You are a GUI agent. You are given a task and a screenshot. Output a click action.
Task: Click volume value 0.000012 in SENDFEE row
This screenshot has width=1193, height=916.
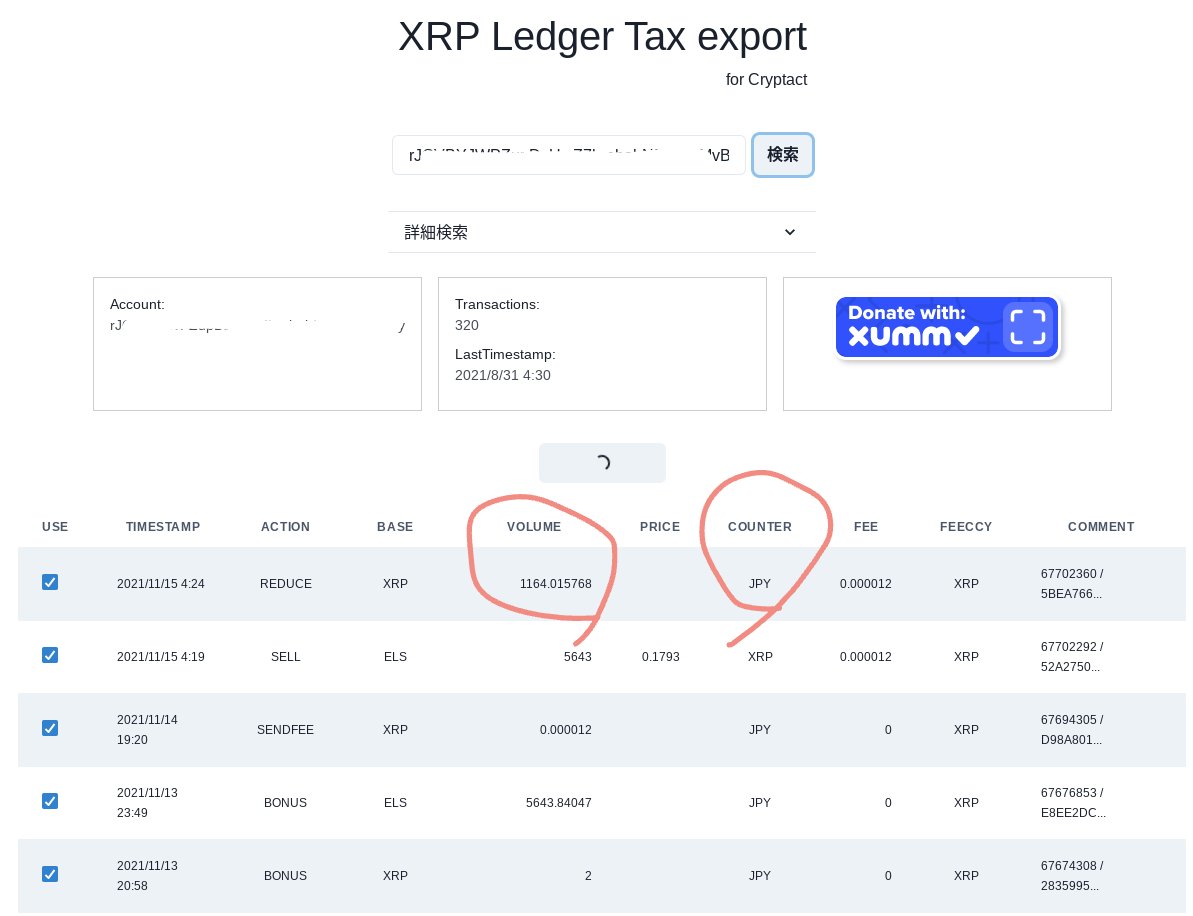coord(565,730)
